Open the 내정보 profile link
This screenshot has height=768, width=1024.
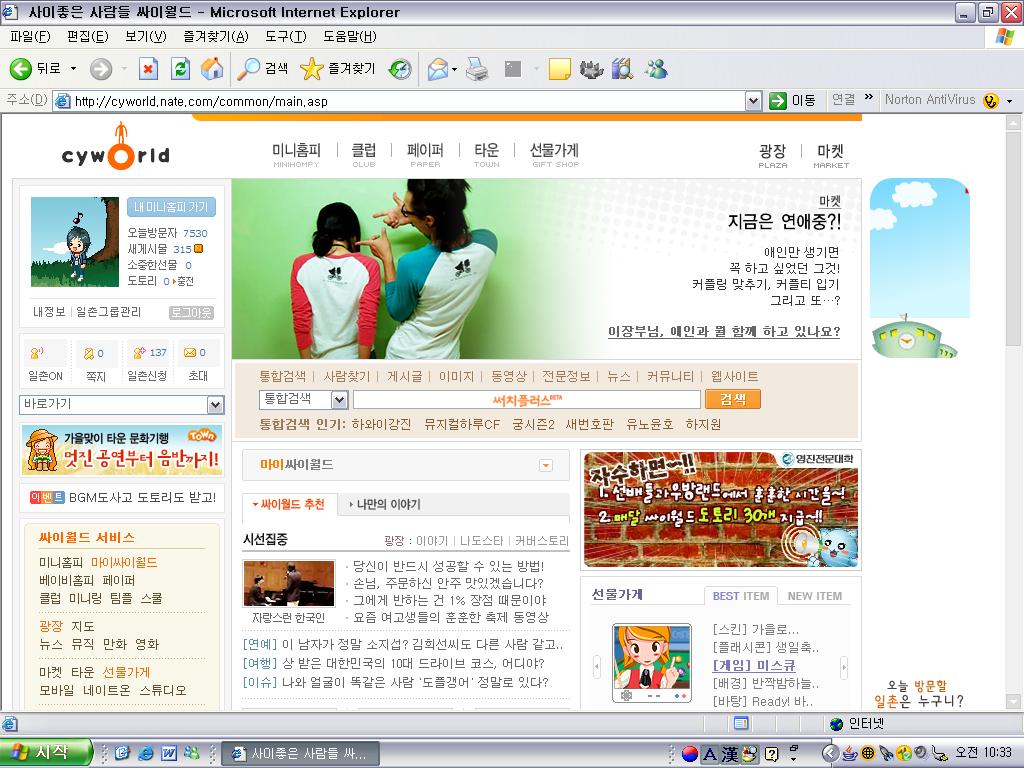(x=49, y=312)
